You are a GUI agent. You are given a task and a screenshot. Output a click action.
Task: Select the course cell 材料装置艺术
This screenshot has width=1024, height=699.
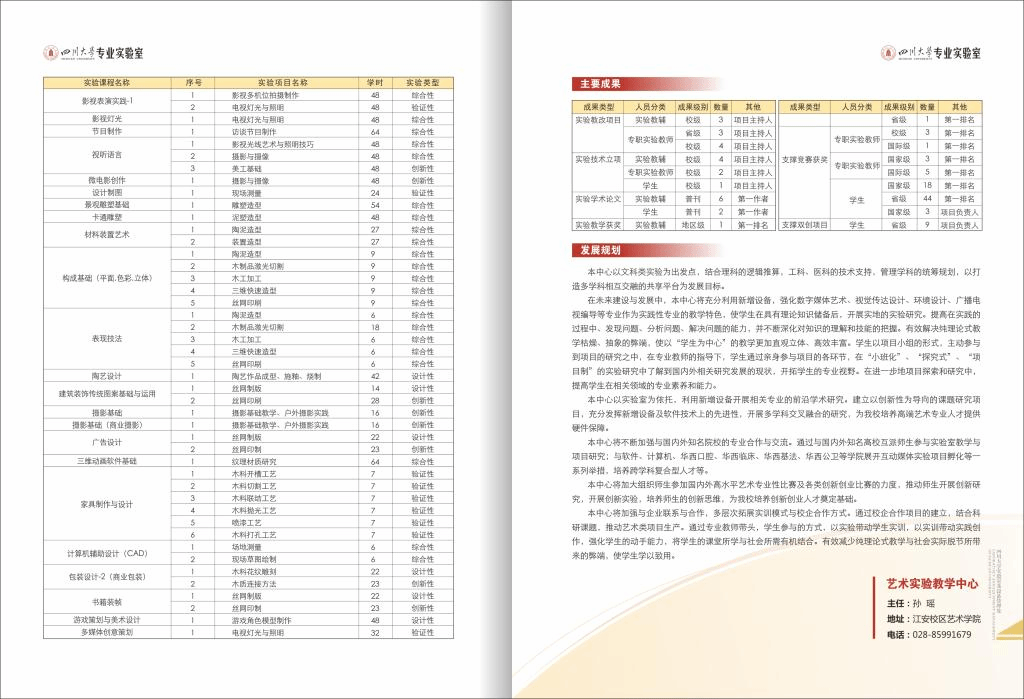[107, 235]
